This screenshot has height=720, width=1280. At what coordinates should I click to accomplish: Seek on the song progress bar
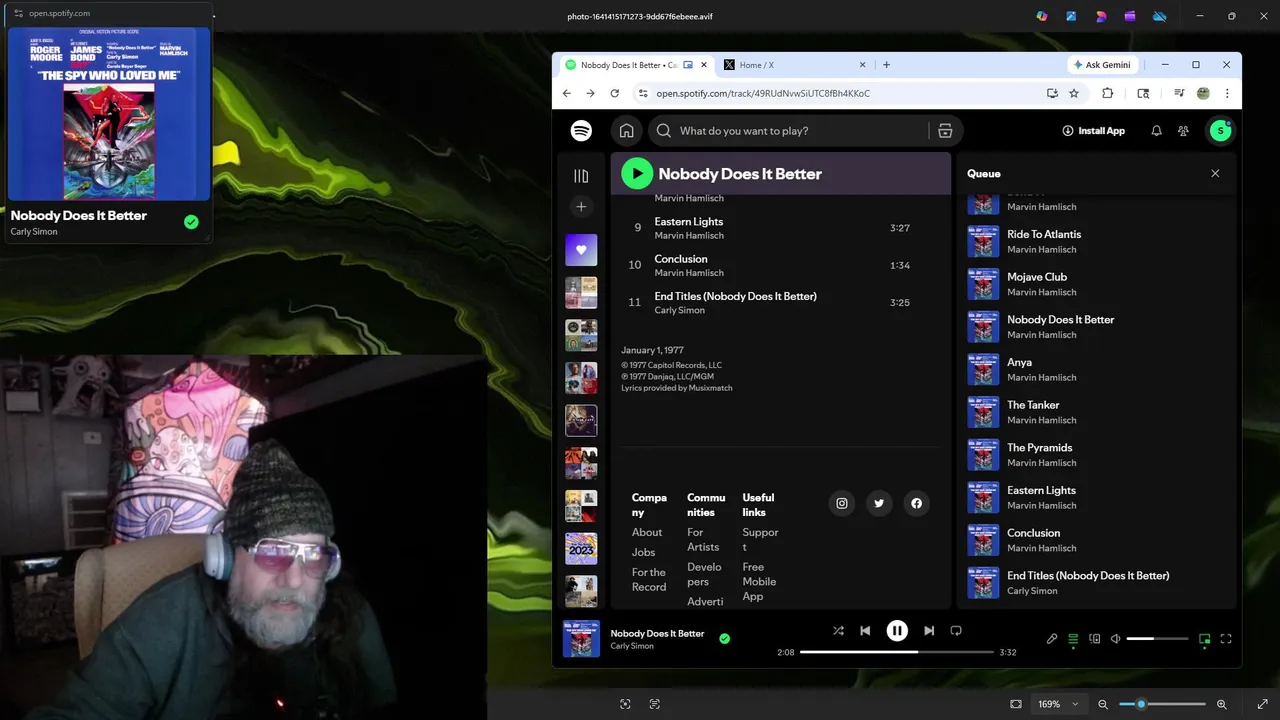[895, 652]
